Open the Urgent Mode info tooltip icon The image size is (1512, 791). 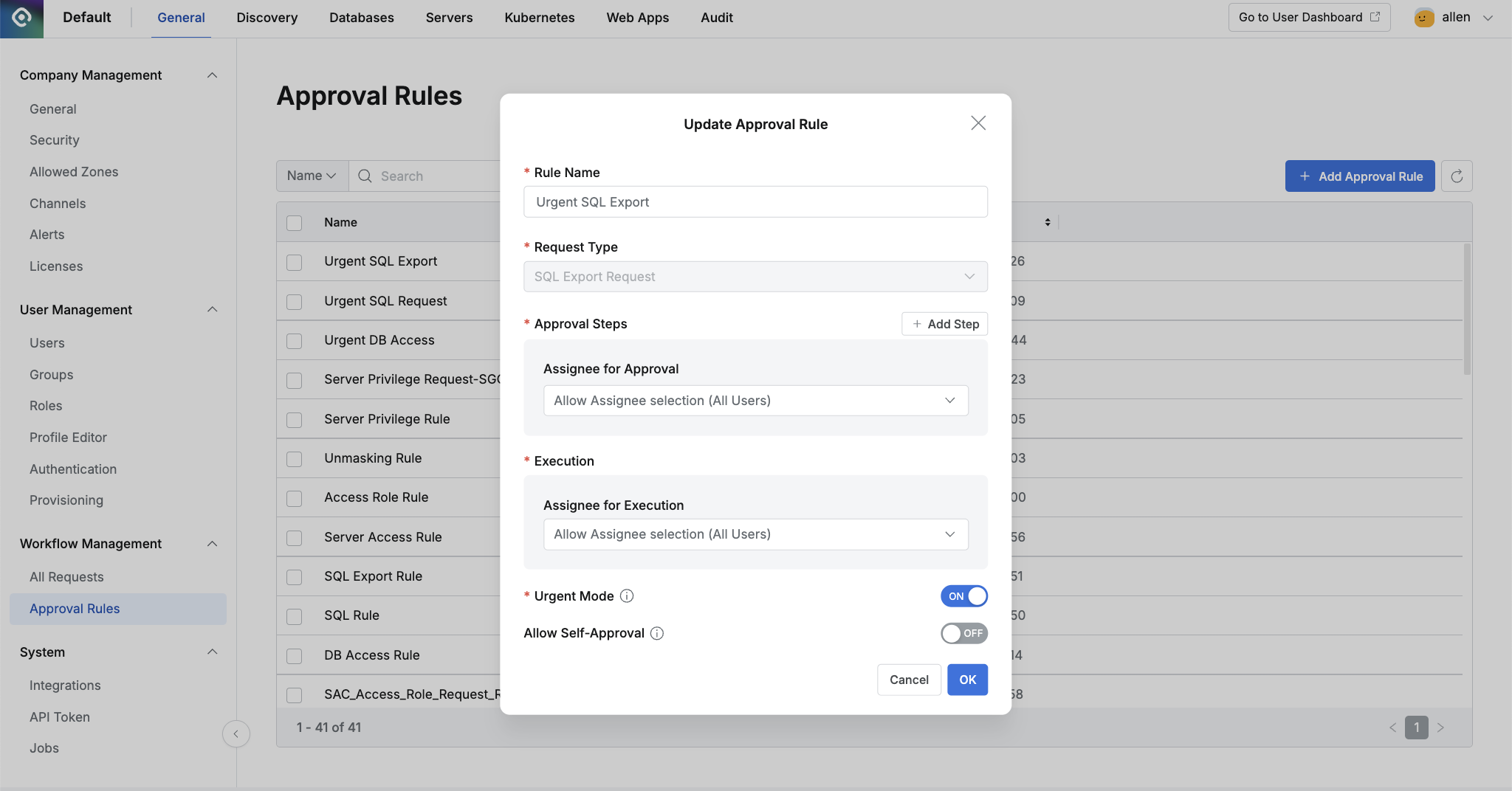coord(626,595)
